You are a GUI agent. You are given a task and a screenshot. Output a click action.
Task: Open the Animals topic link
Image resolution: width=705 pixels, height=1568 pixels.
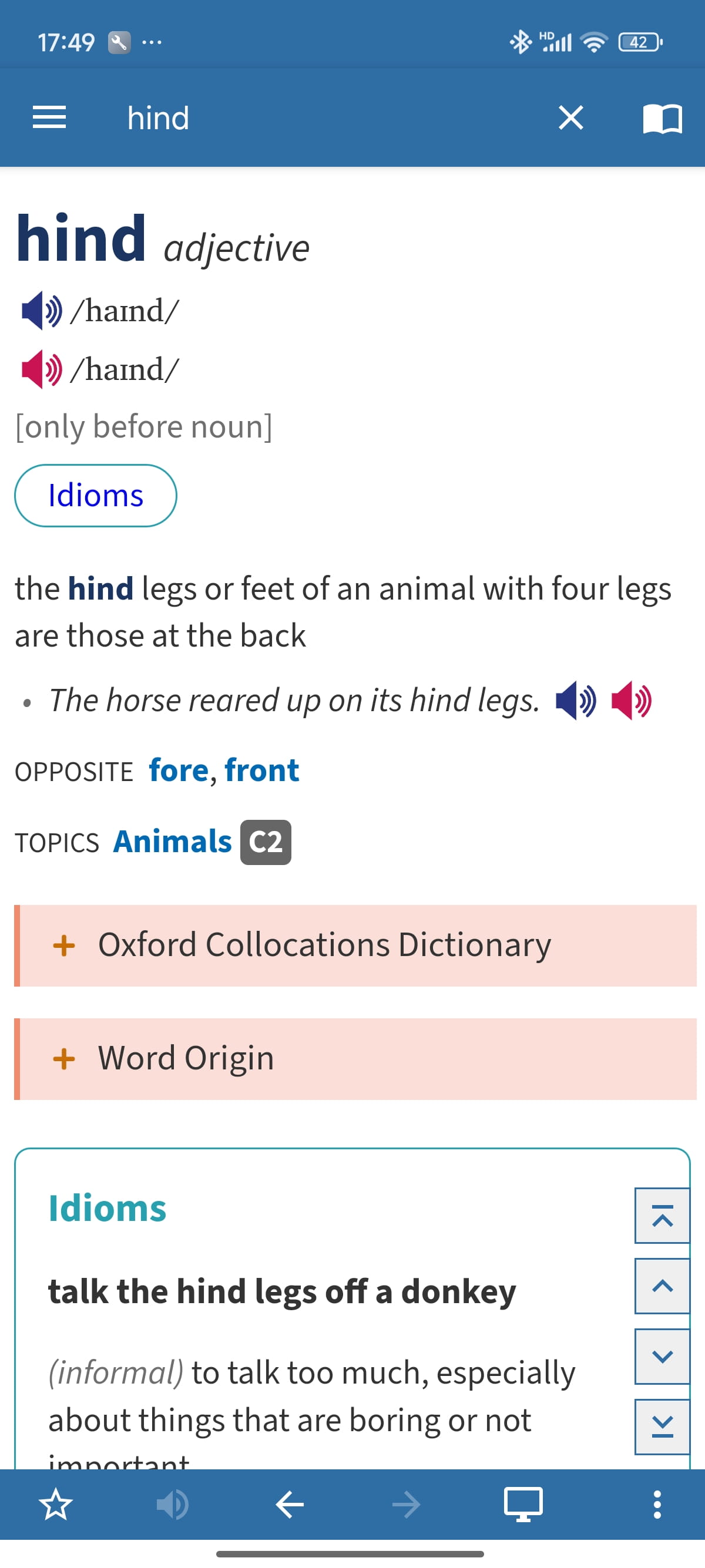click(x=173, y=842)
